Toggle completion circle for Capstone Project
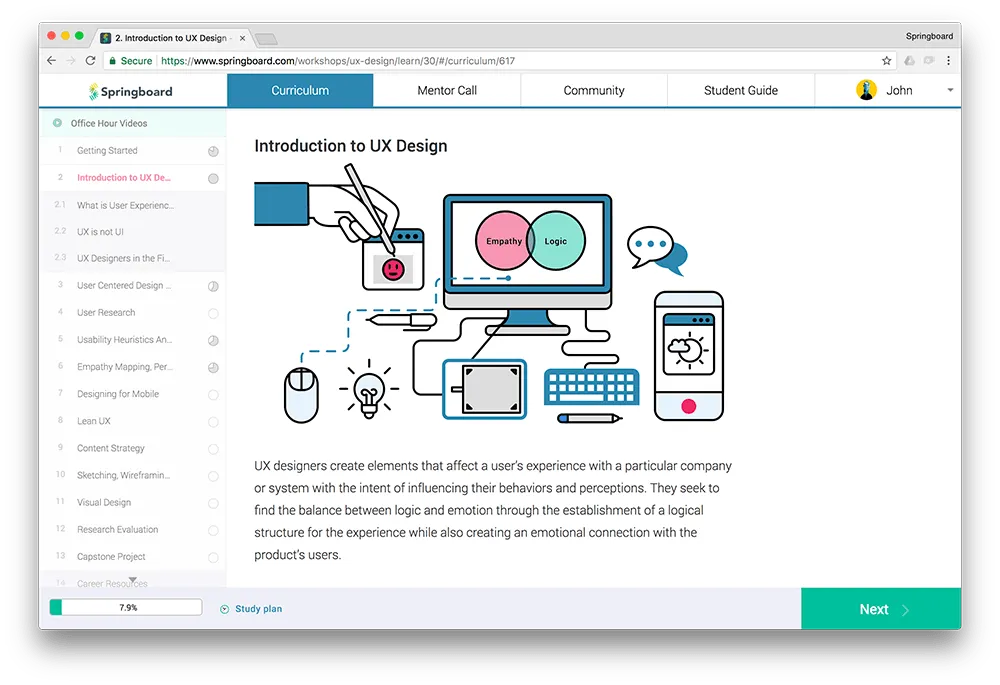1000x685 pixels. tap(213, 558)
